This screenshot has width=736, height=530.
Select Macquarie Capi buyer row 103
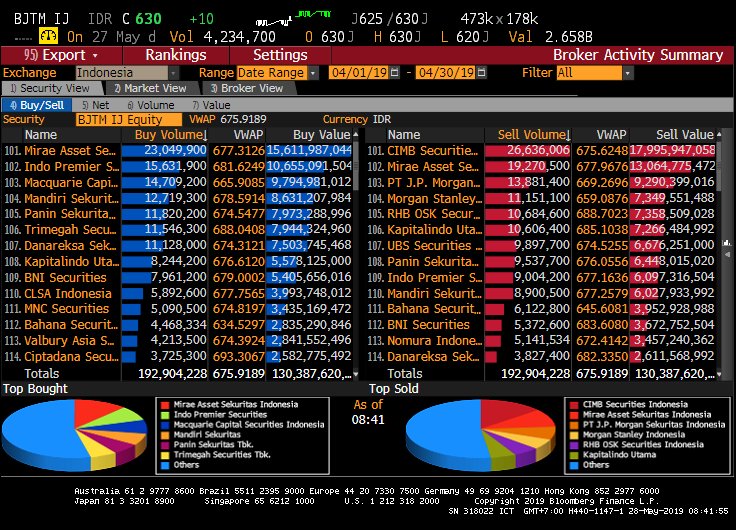(x=177, y=182)
